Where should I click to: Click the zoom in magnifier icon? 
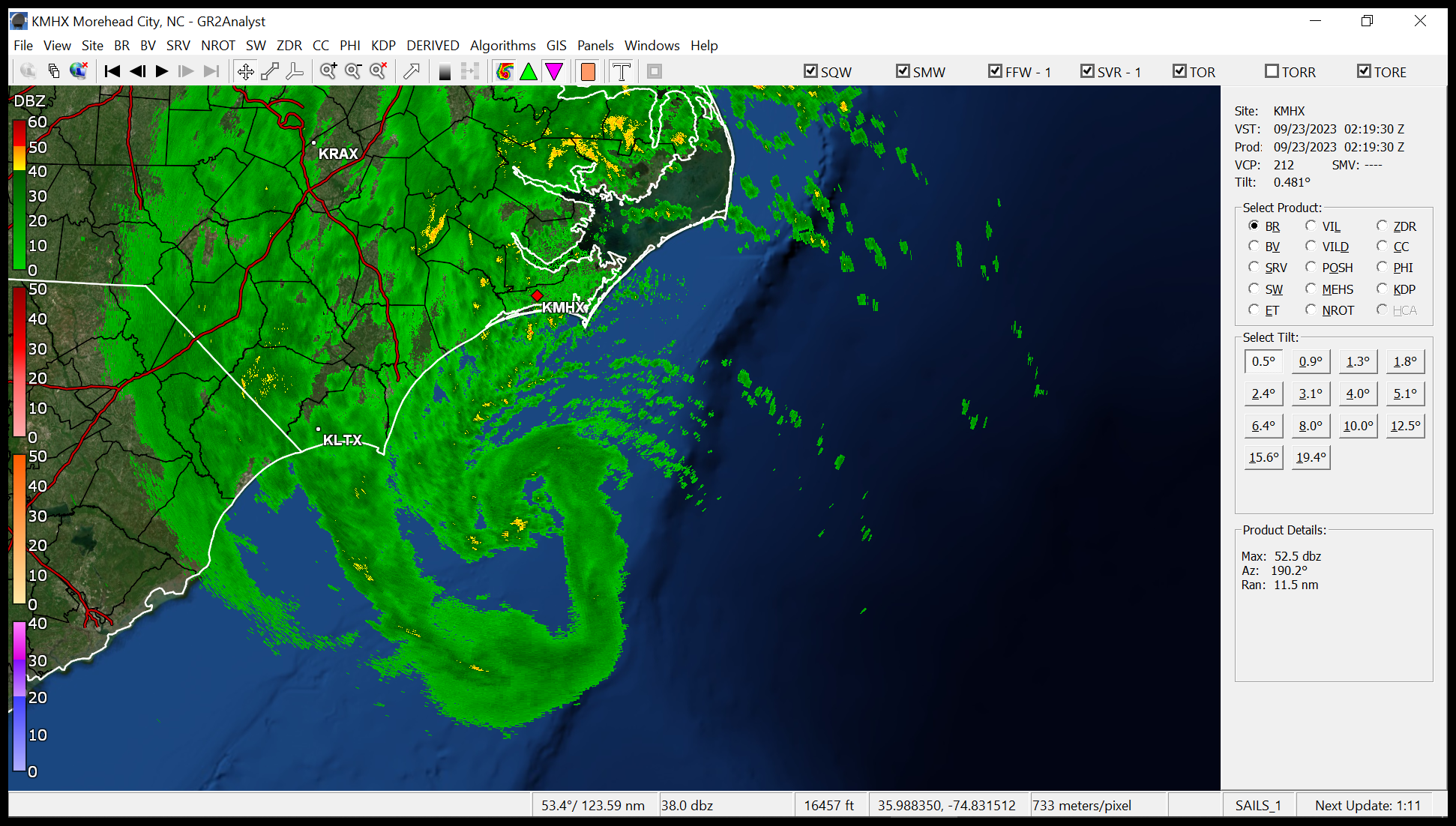[328, 71]
